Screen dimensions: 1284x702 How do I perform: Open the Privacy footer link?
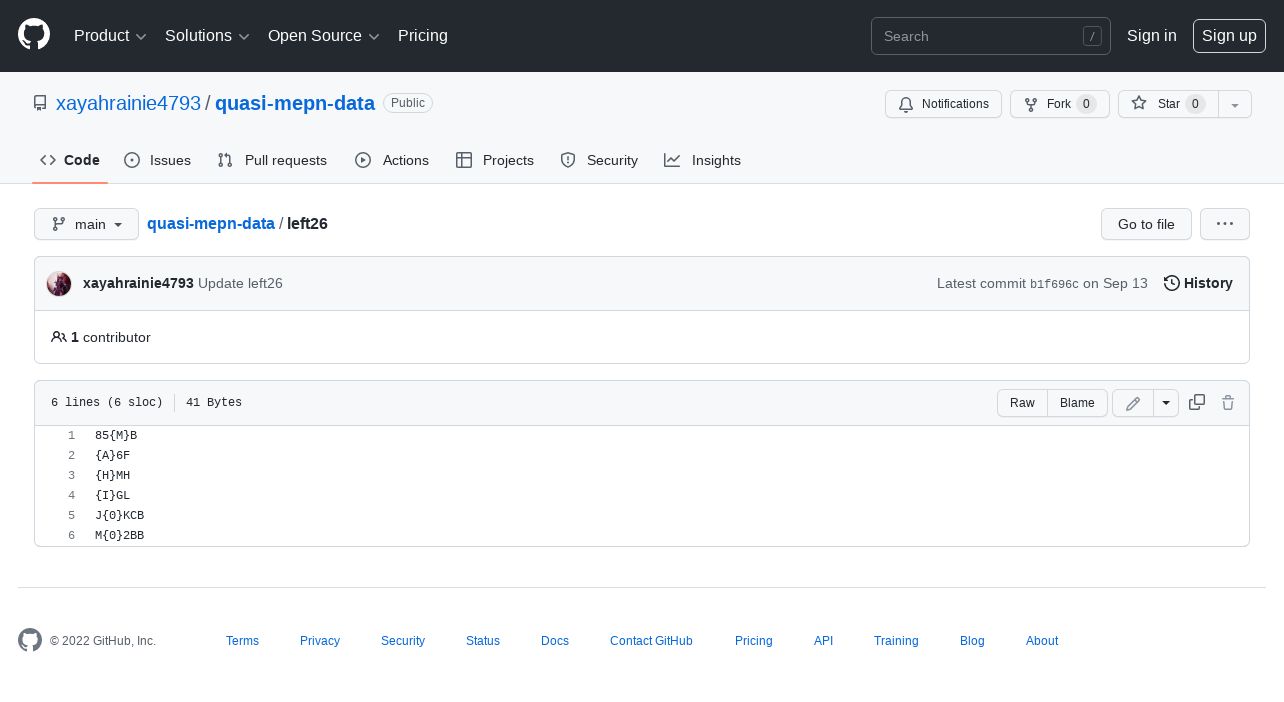tap(320, 641)
